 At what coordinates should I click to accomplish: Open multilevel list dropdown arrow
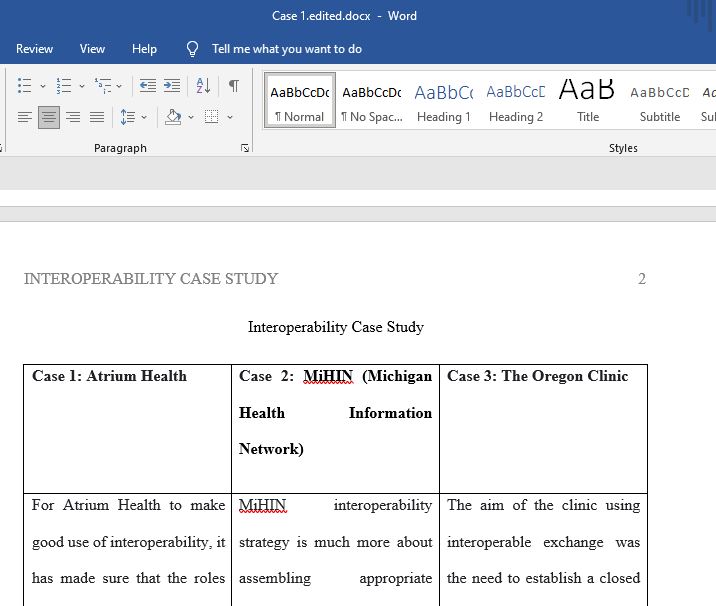pyautogui.click(x=119, y=85)
